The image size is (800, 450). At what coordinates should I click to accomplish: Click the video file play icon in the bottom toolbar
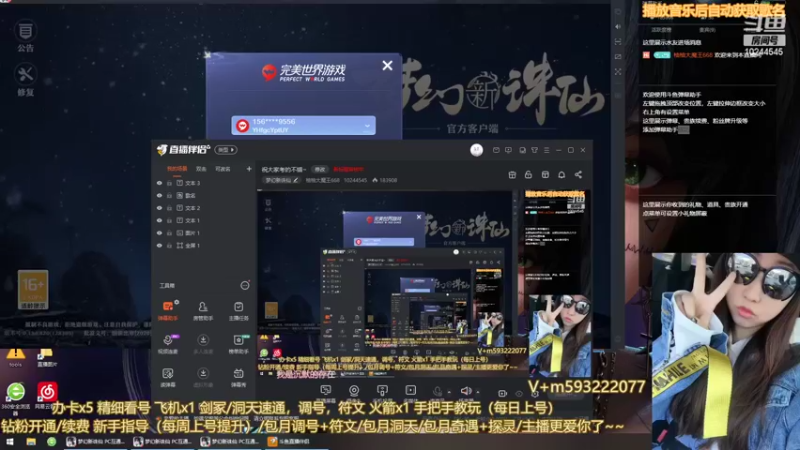point(411,392)
